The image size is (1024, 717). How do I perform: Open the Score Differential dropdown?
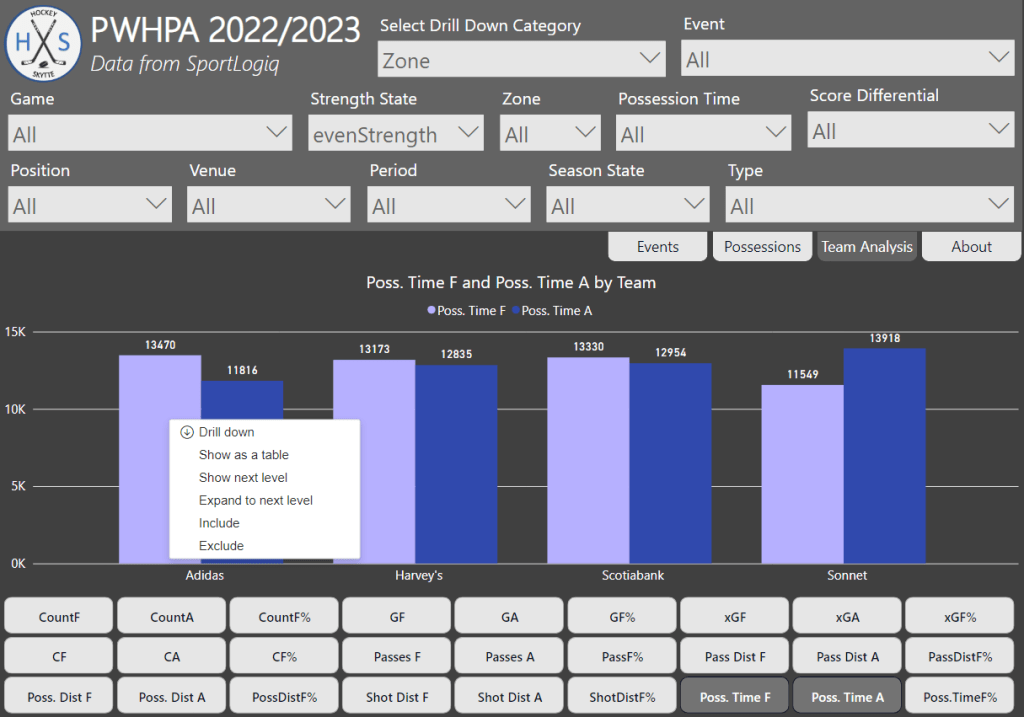pos(910,131)
